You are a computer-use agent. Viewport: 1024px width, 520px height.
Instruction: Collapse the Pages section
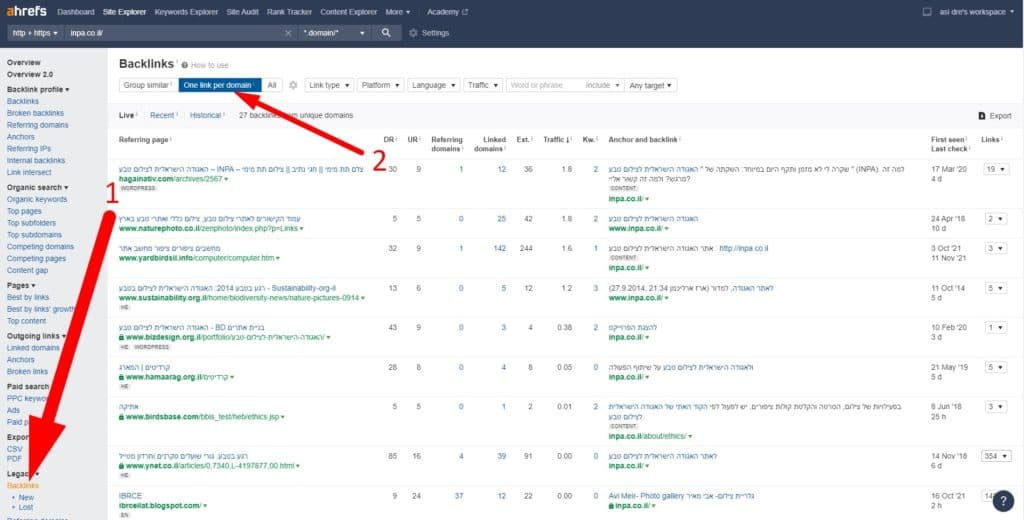(x=21, y=285)
